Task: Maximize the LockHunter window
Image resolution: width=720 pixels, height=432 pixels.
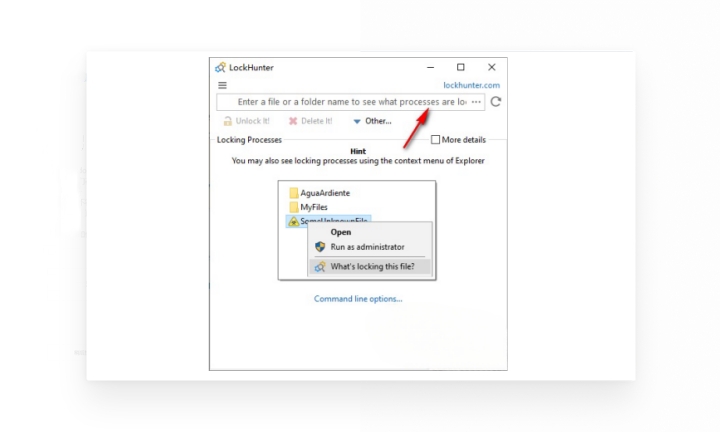Action: click(461, 67)
